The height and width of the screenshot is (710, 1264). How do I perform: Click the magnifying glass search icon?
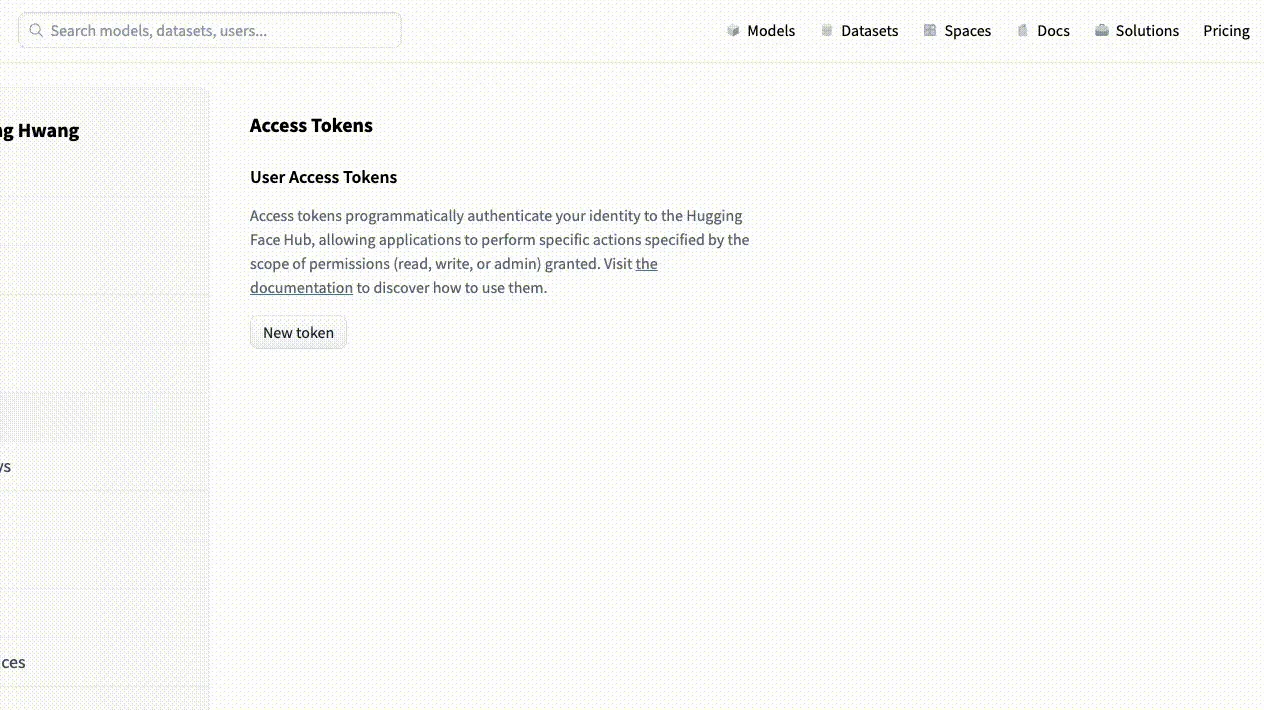(x=36, y=31)
